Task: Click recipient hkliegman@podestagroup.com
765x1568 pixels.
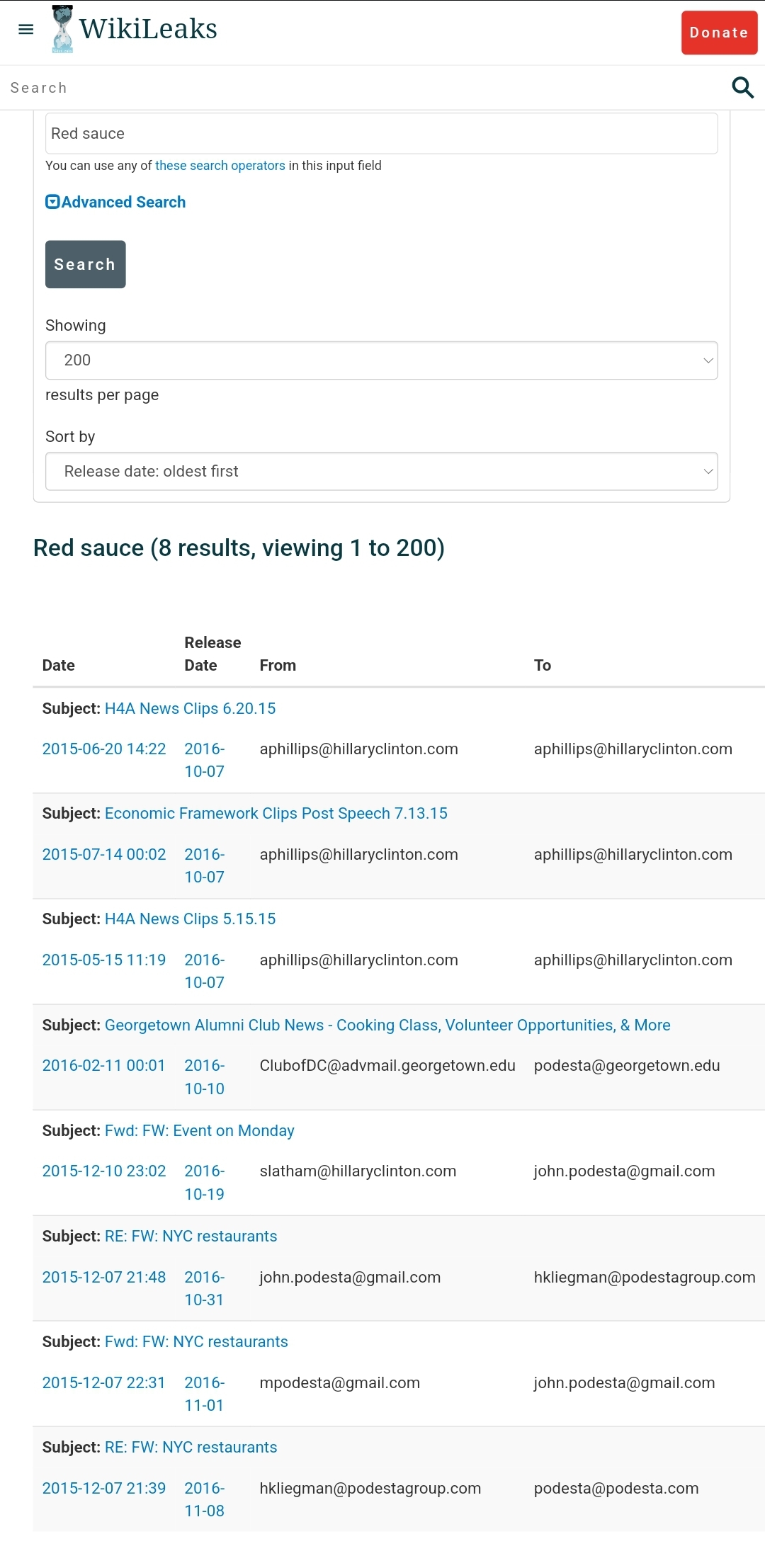Action: click(645, 1278)
